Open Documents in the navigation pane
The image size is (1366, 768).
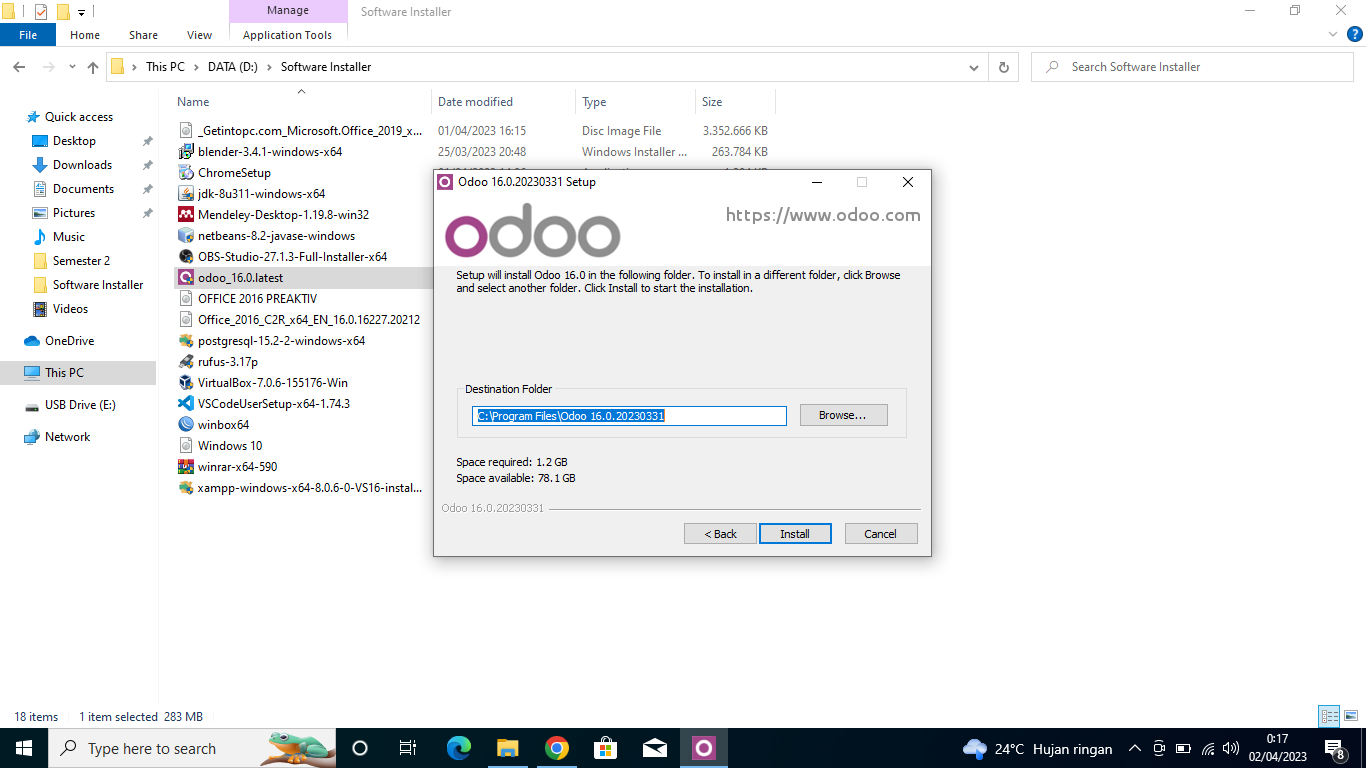pyautogui.click(x=83, y=189)
